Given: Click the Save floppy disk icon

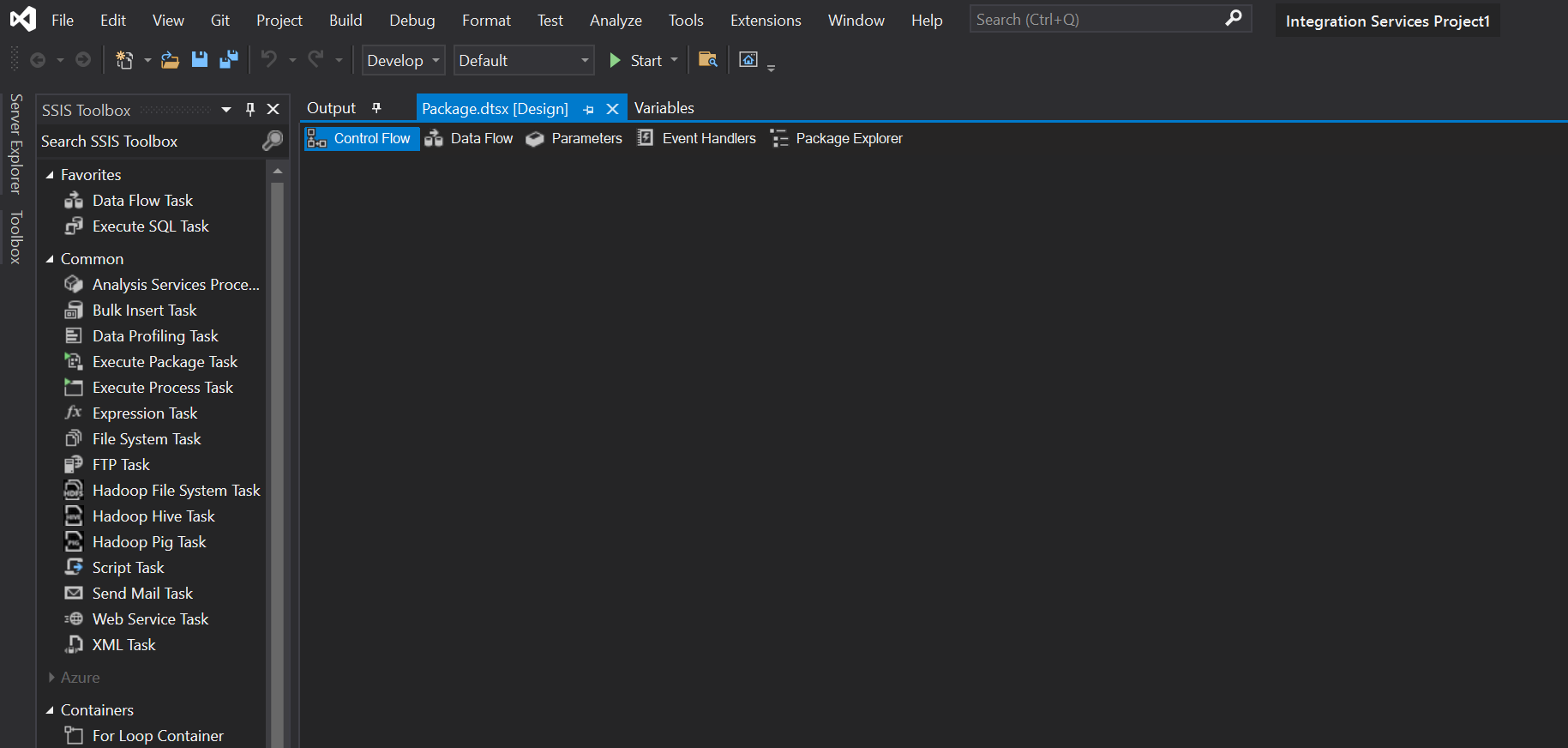Looking at the screenshot, I should [x=200, y=60].
